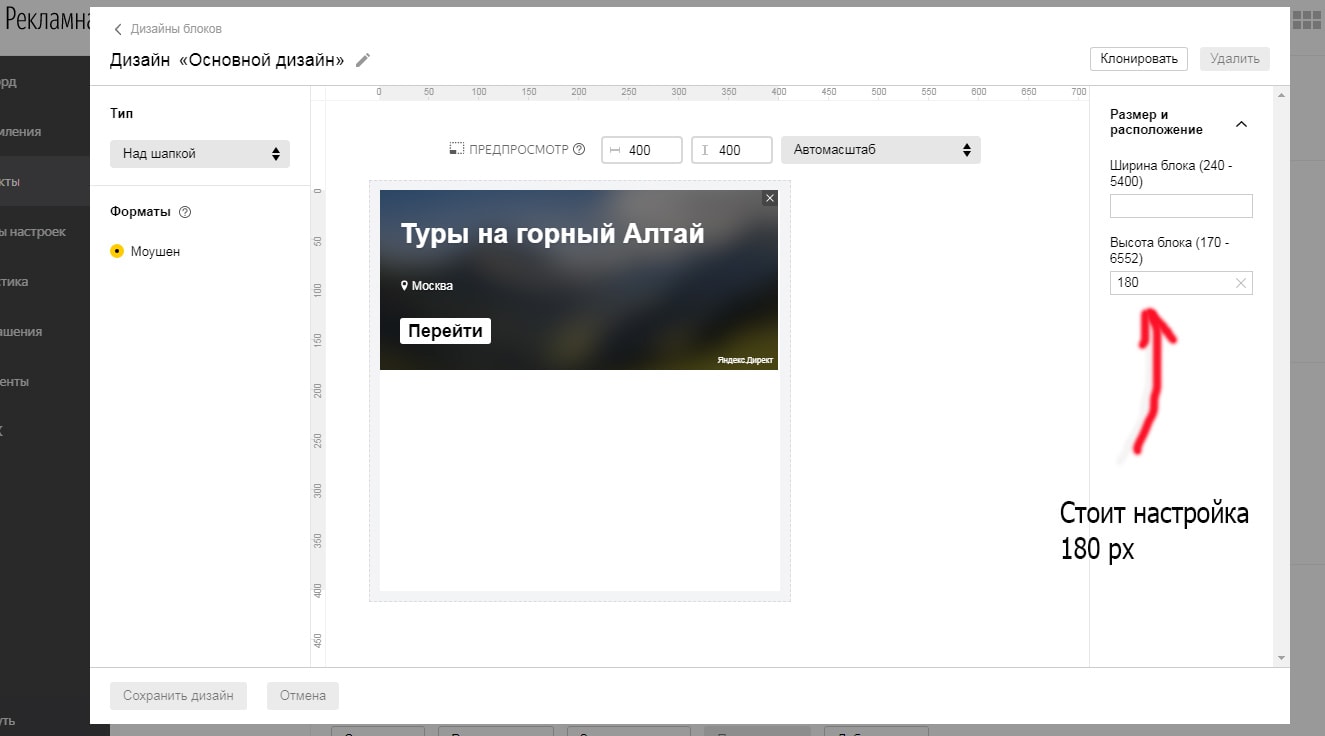Click the Удалить button
The height and width of the screenshot is (736, 1325).
point(1235,58)
